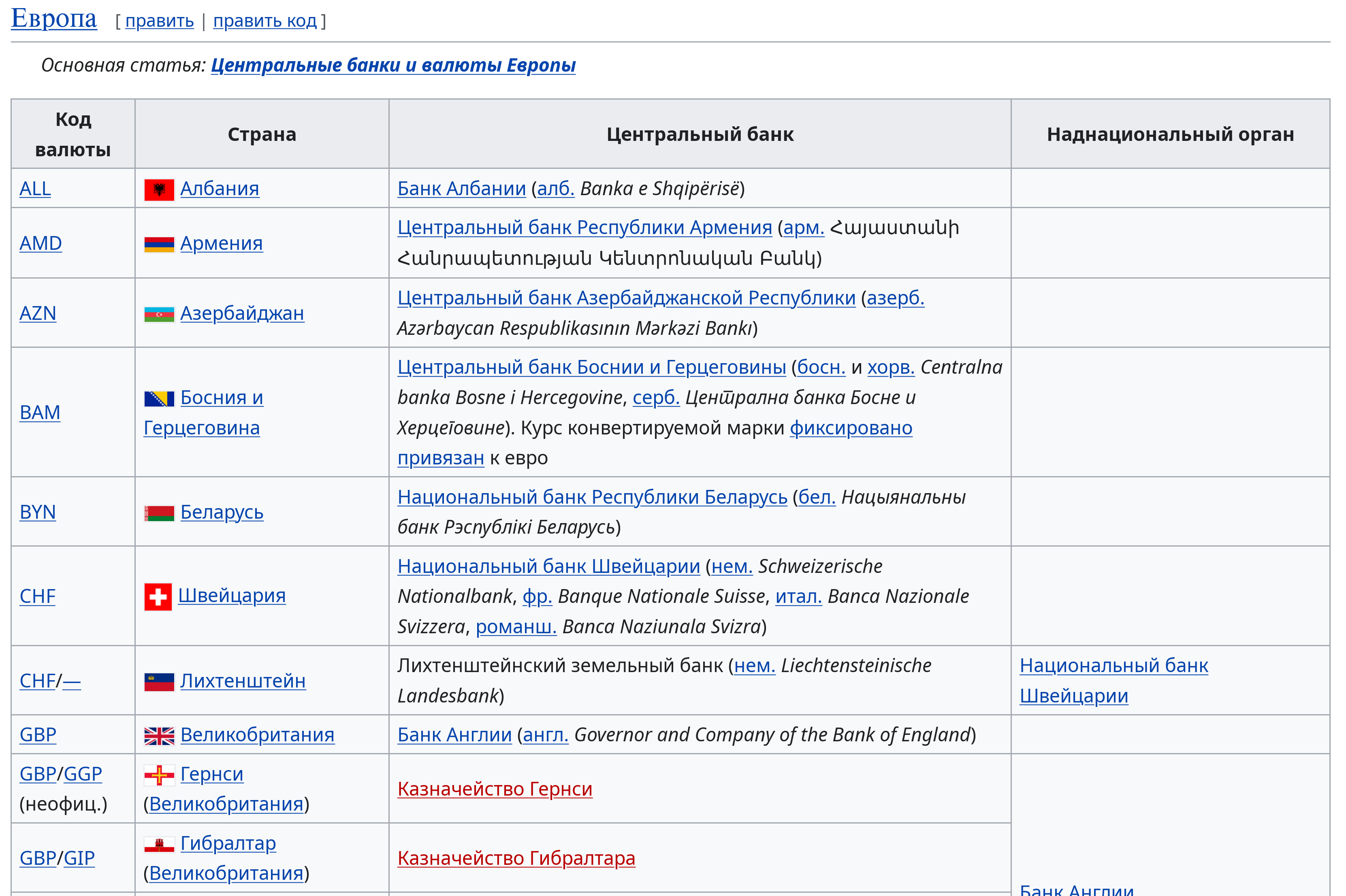The height and width of the screenshot is (896, 1346).
Task: Open the GIP currency code link
Action: (x=79, y=858)
